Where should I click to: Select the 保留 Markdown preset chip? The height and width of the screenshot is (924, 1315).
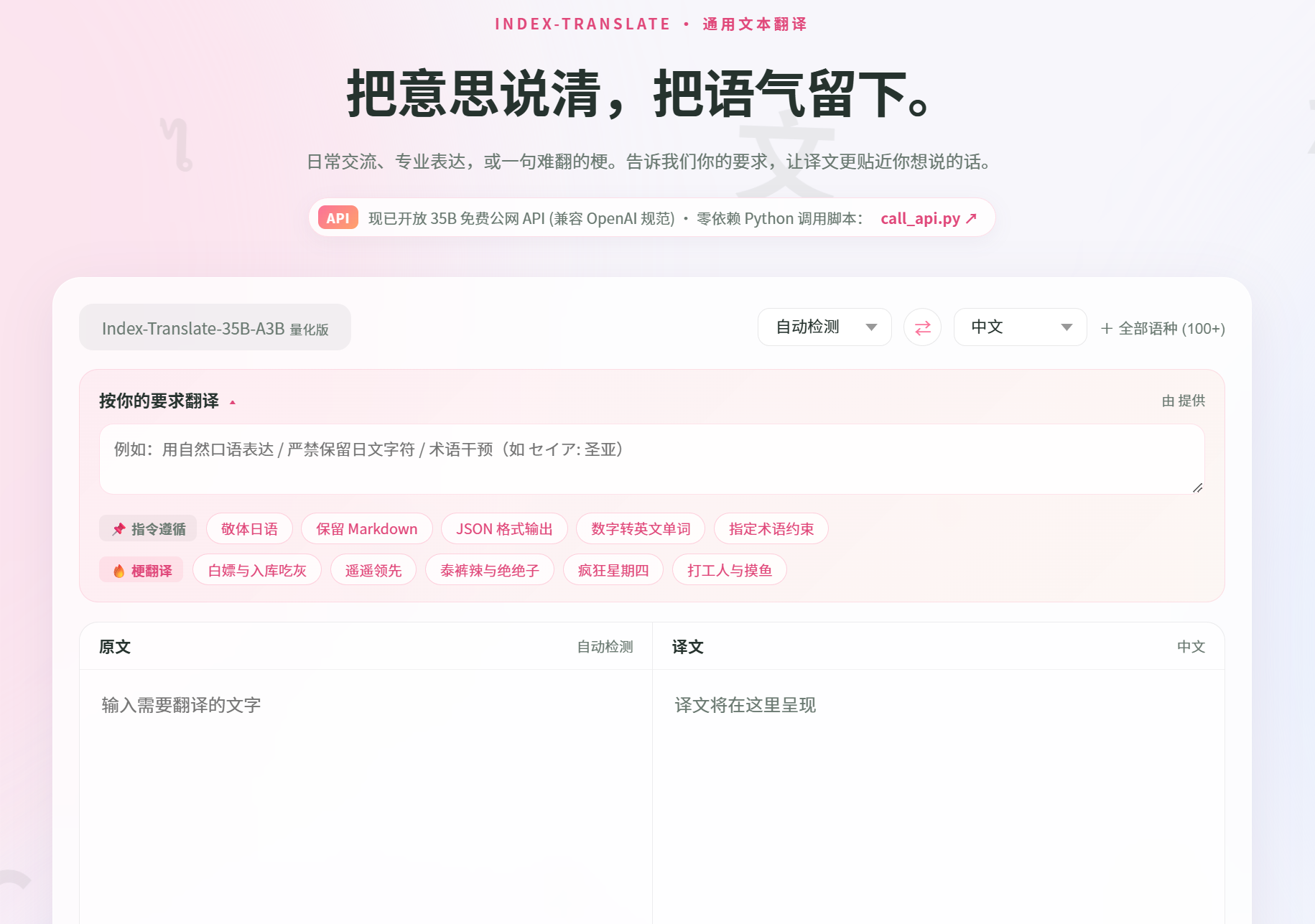[366, 529]
